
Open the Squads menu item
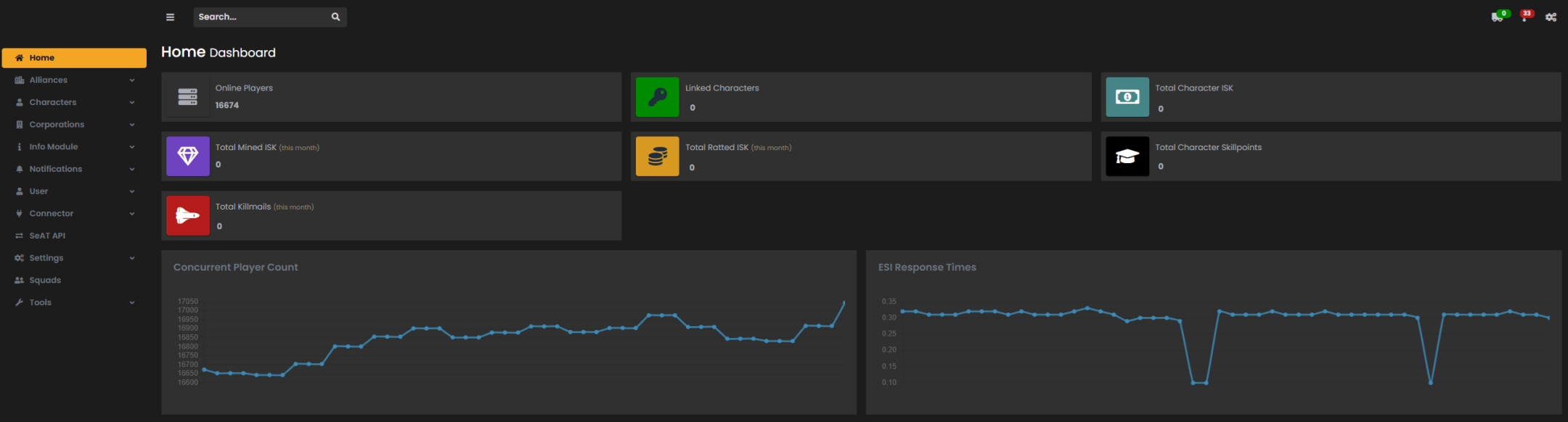pyautogui.click(x=45, y=281)
